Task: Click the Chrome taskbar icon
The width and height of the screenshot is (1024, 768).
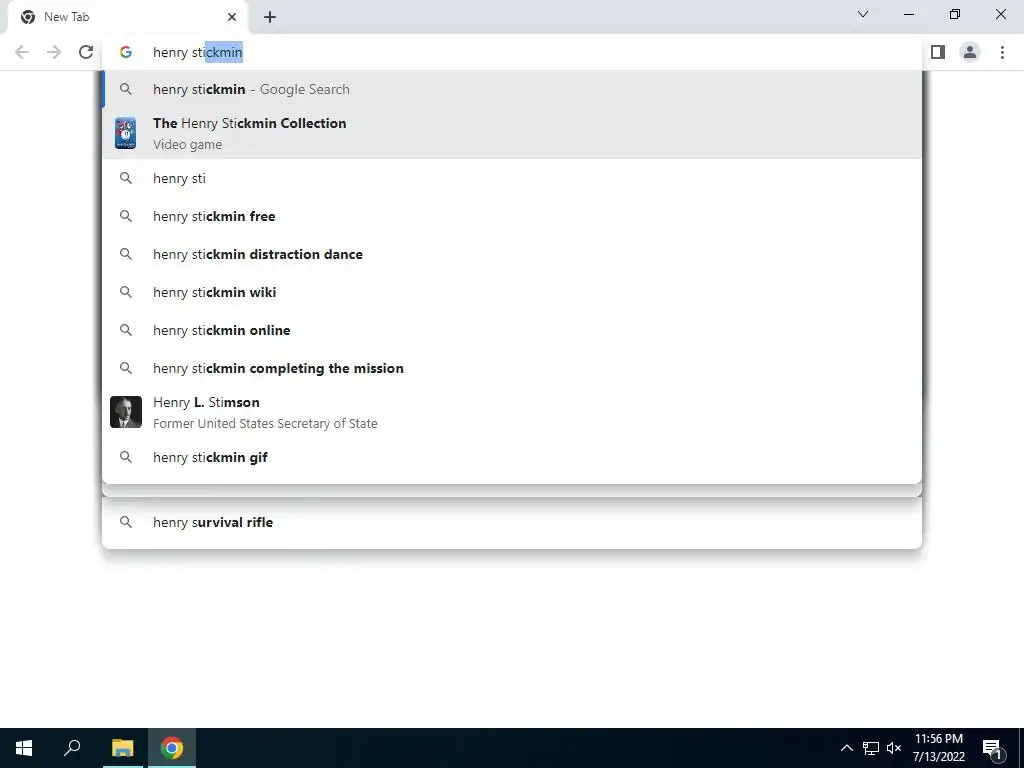Action: coord(172,748)
